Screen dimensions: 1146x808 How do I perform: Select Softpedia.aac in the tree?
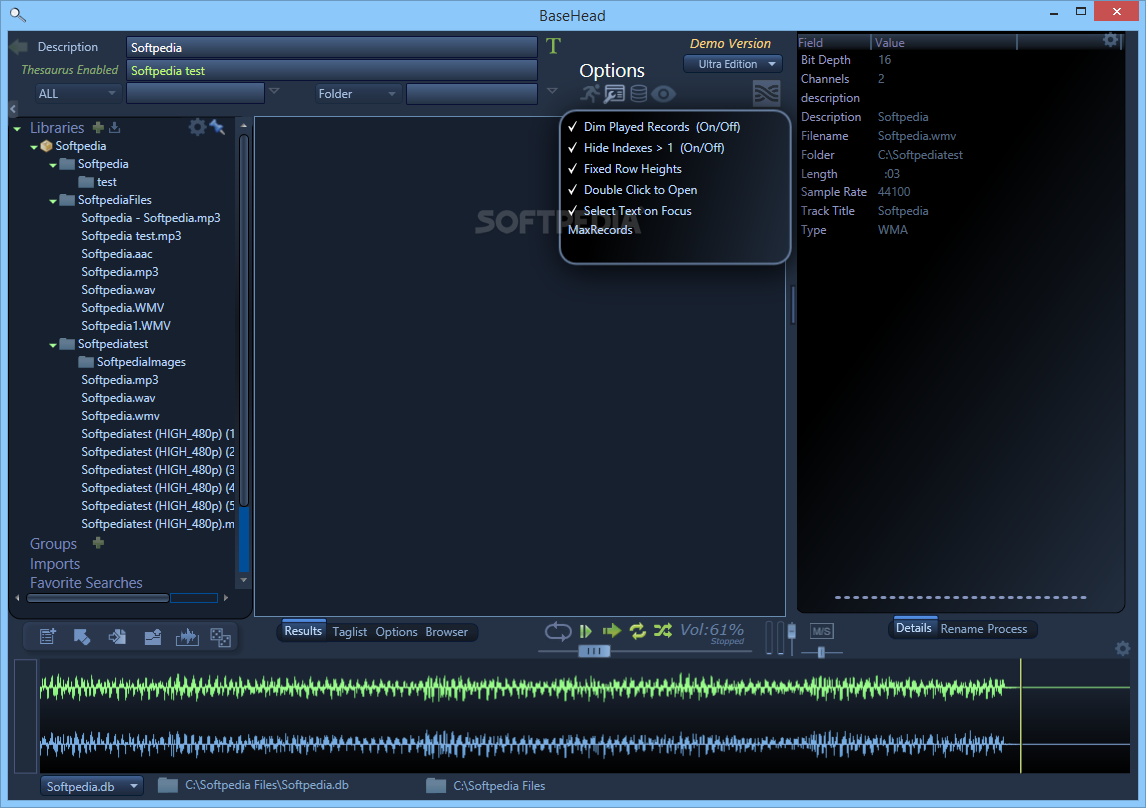pos(117,254)
